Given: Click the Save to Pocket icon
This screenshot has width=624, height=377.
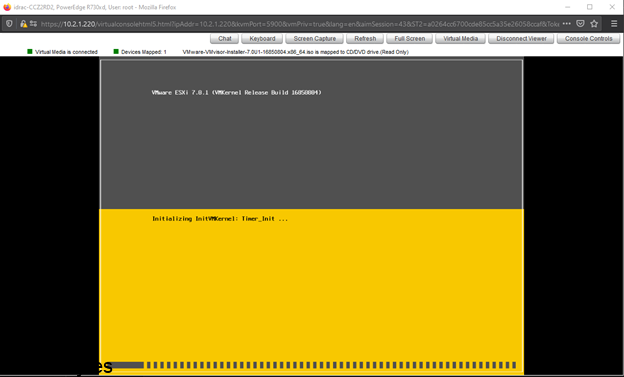Looking at the screenshot, I should coord(580,24).
